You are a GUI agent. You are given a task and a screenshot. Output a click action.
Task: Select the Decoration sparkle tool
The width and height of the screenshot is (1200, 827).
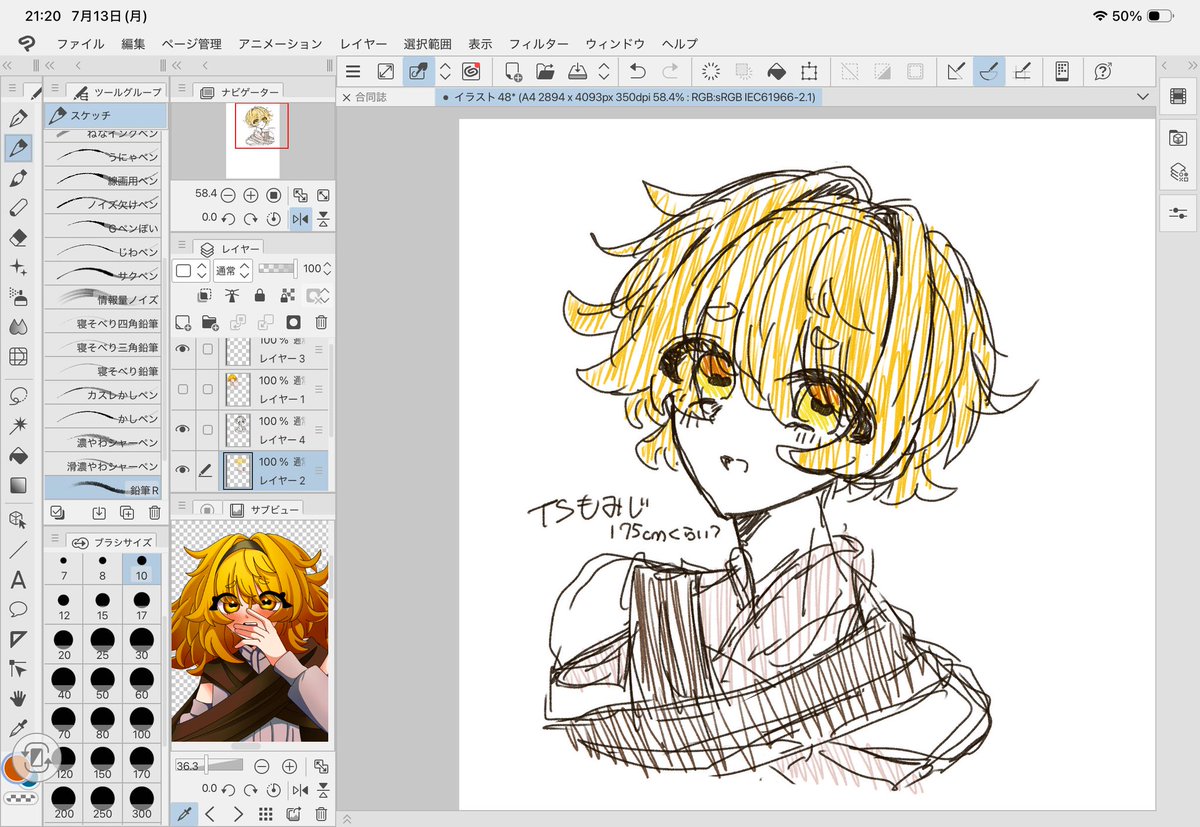[17, 267]
